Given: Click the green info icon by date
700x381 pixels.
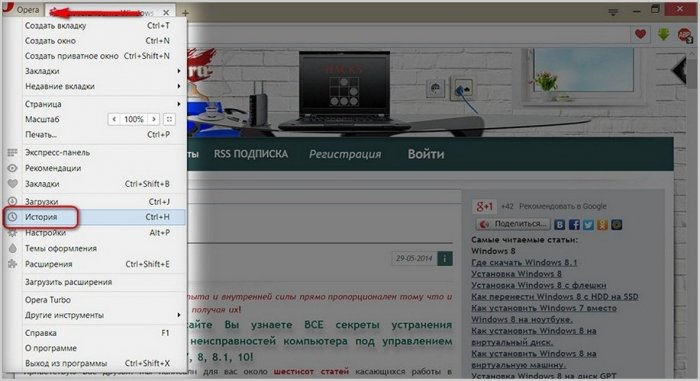Looking at the screenshot, I should click(x=445, y=259).
